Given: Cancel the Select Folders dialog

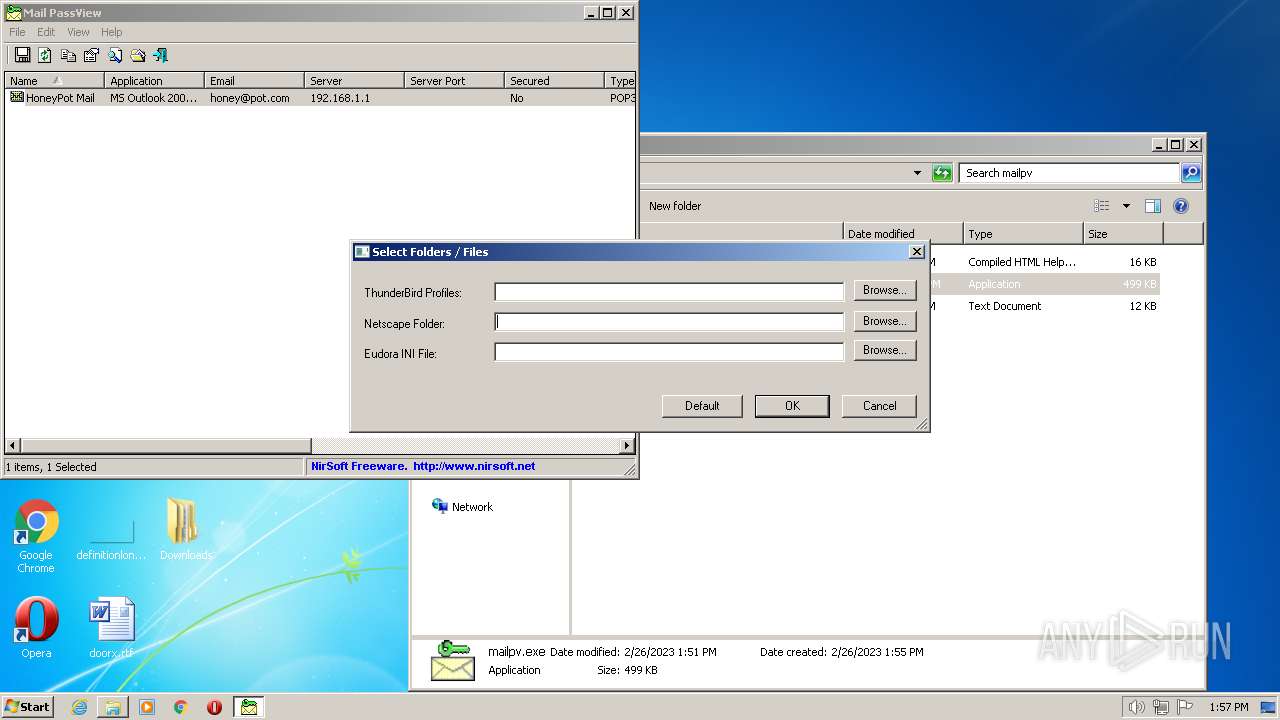Looking at the screenshot, I should coord(879,405).
